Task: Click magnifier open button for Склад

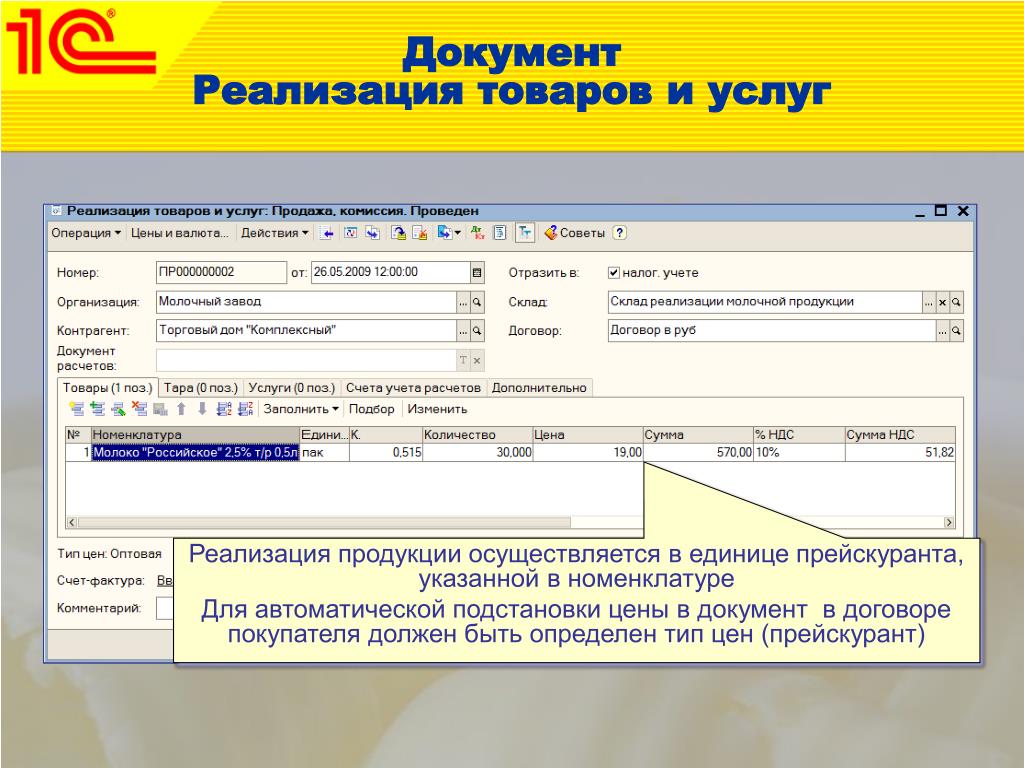Action: [956, 302]
